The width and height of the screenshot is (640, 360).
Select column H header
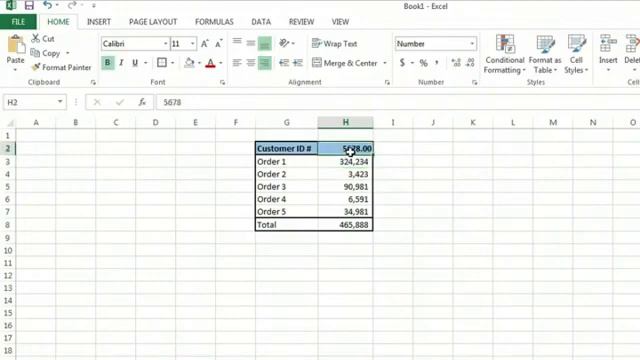click(345, 122)
